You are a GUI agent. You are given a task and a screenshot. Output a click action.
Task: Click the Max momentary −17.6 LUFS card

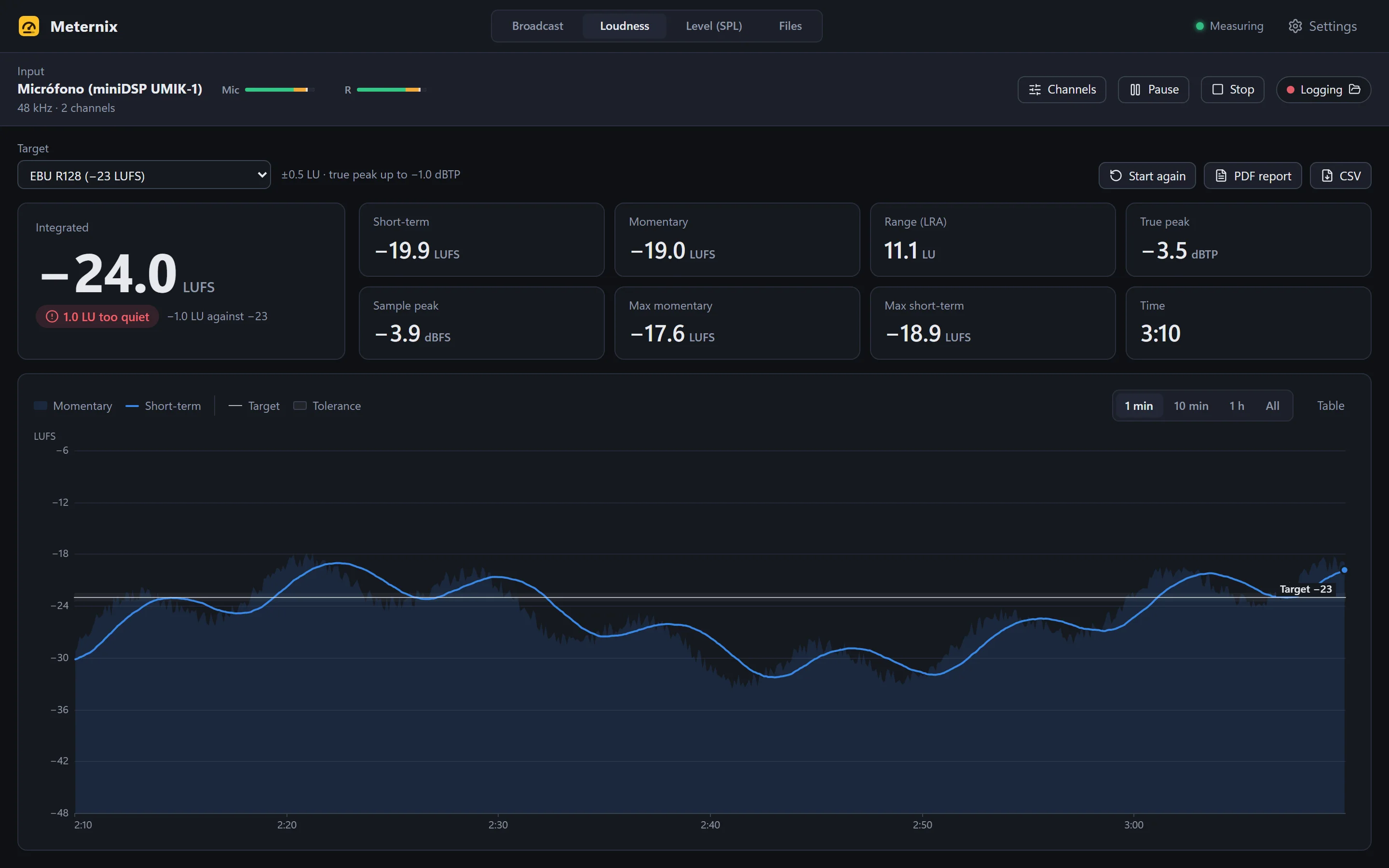point(737,323)
